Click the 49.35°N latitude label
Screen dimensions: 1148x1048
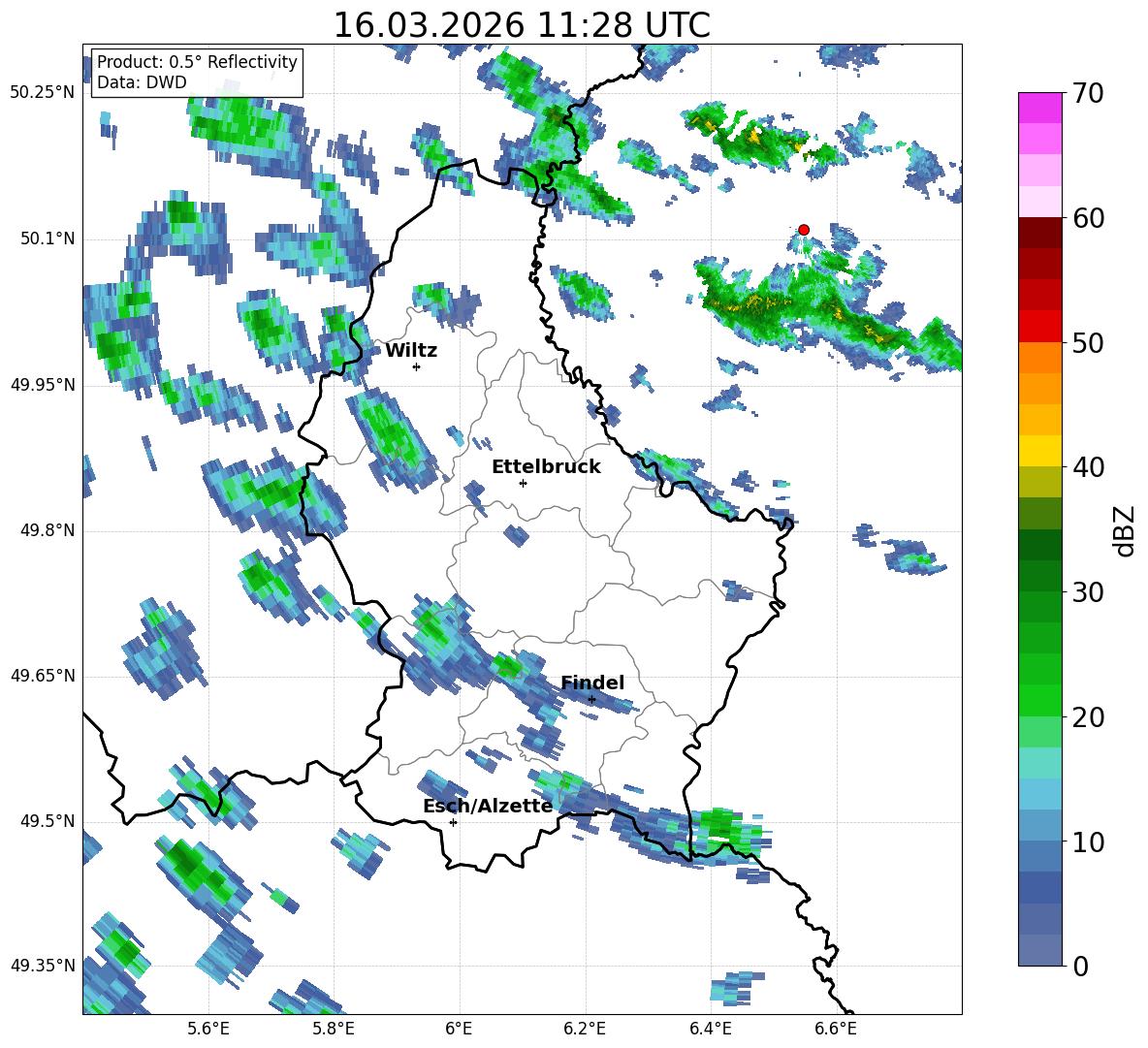coord(43,966)
